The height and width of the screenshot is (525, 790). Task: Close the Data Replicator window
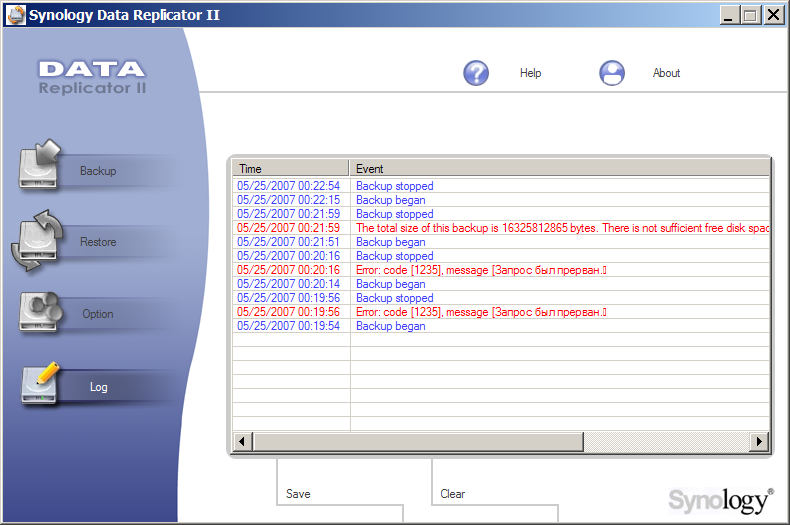click(x=773, y=15)
